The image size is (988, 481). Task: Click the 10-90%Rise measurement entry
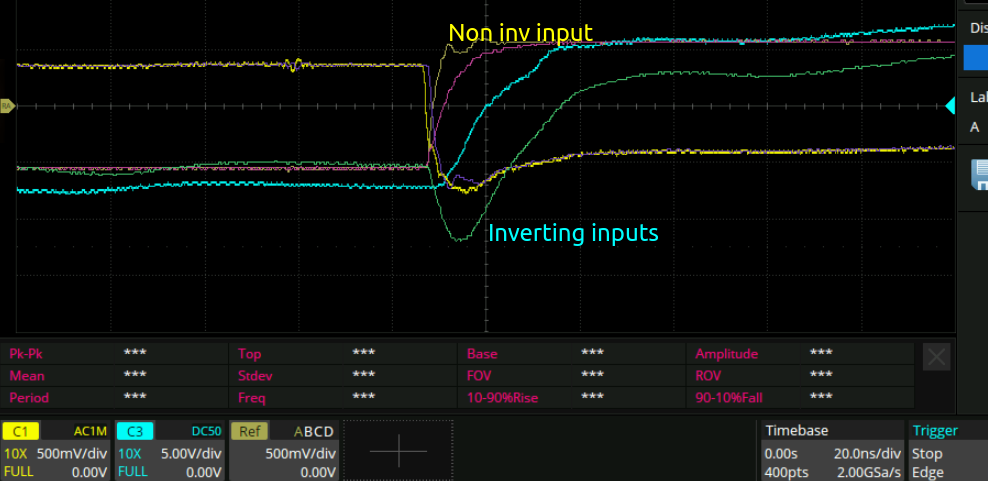502,397
